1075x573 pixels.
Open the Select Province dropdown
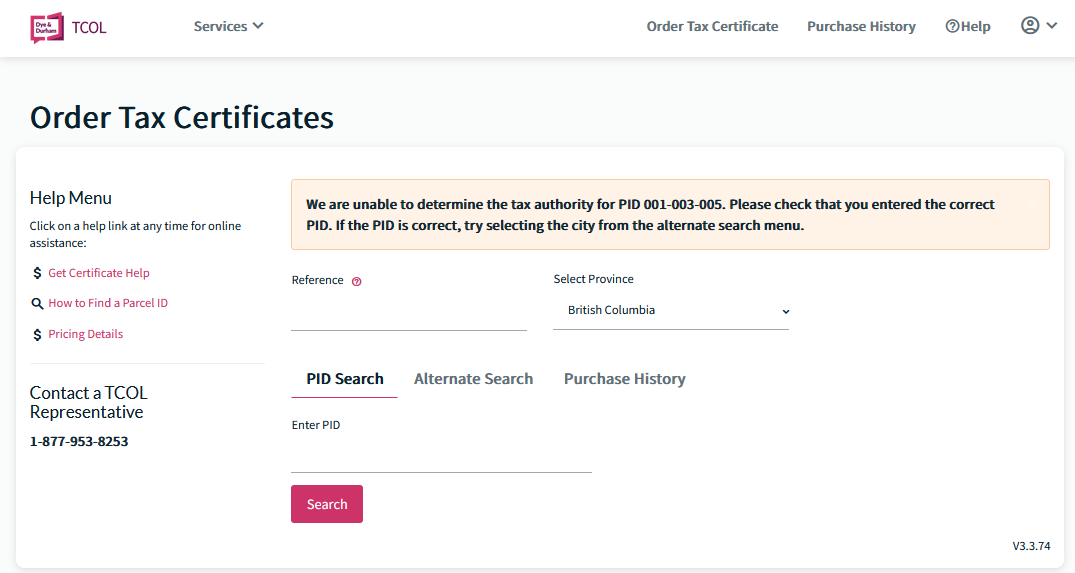point(671,310)
